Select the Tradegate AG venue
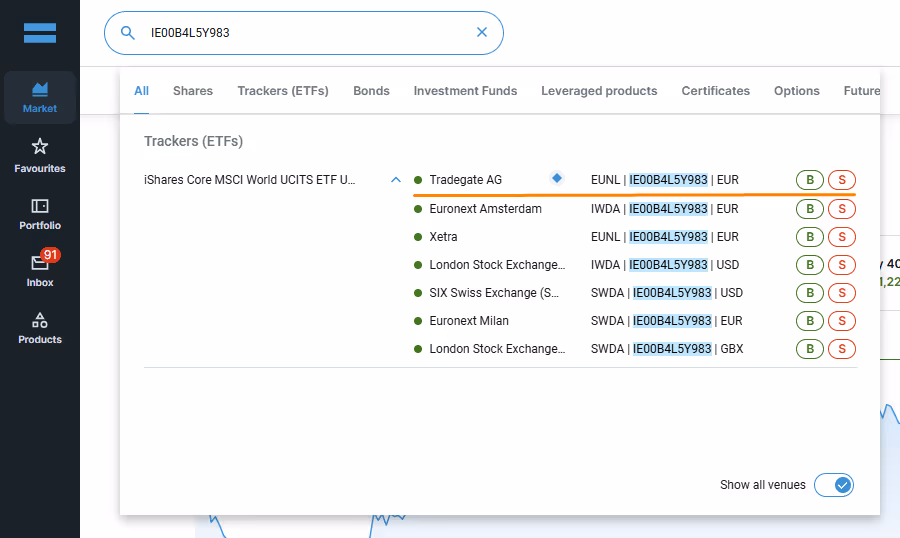 pyautogui.click(x=465, y=180)
